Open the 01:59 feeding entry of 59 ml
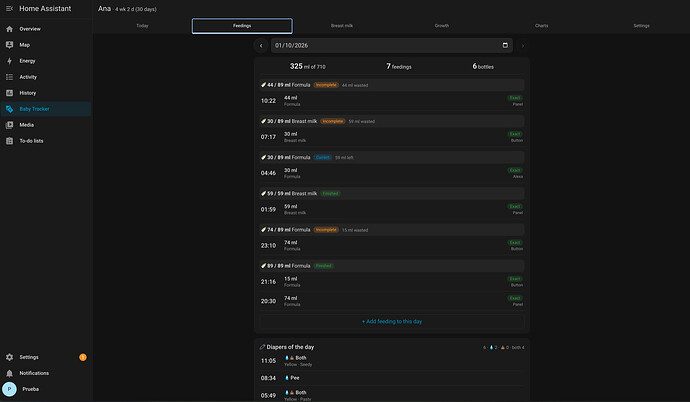Viewport: 690px width, 402px height. (x=392, y=209)
